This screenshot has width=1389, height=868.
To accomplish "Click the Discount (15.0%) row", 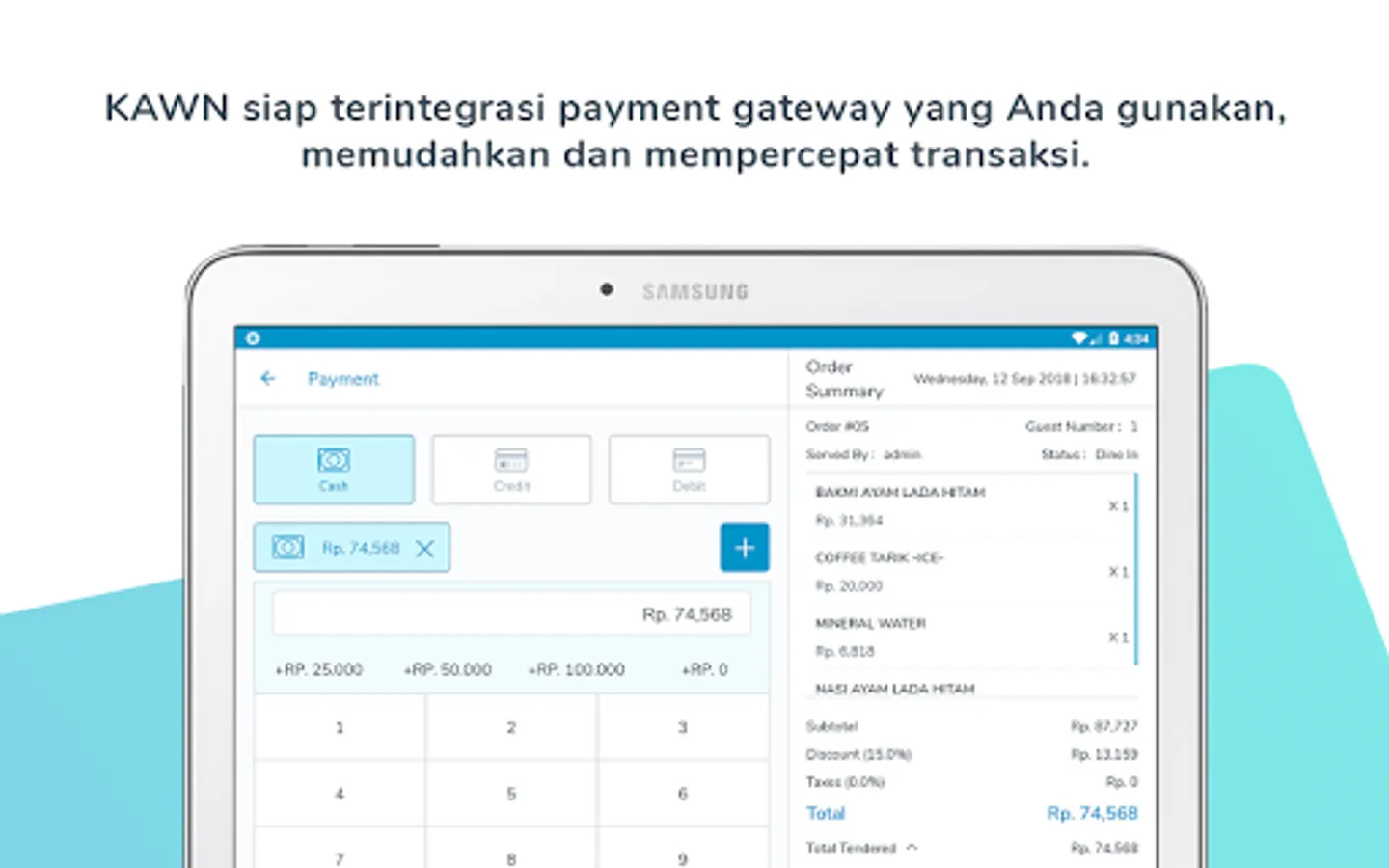I will coord(971,754).
